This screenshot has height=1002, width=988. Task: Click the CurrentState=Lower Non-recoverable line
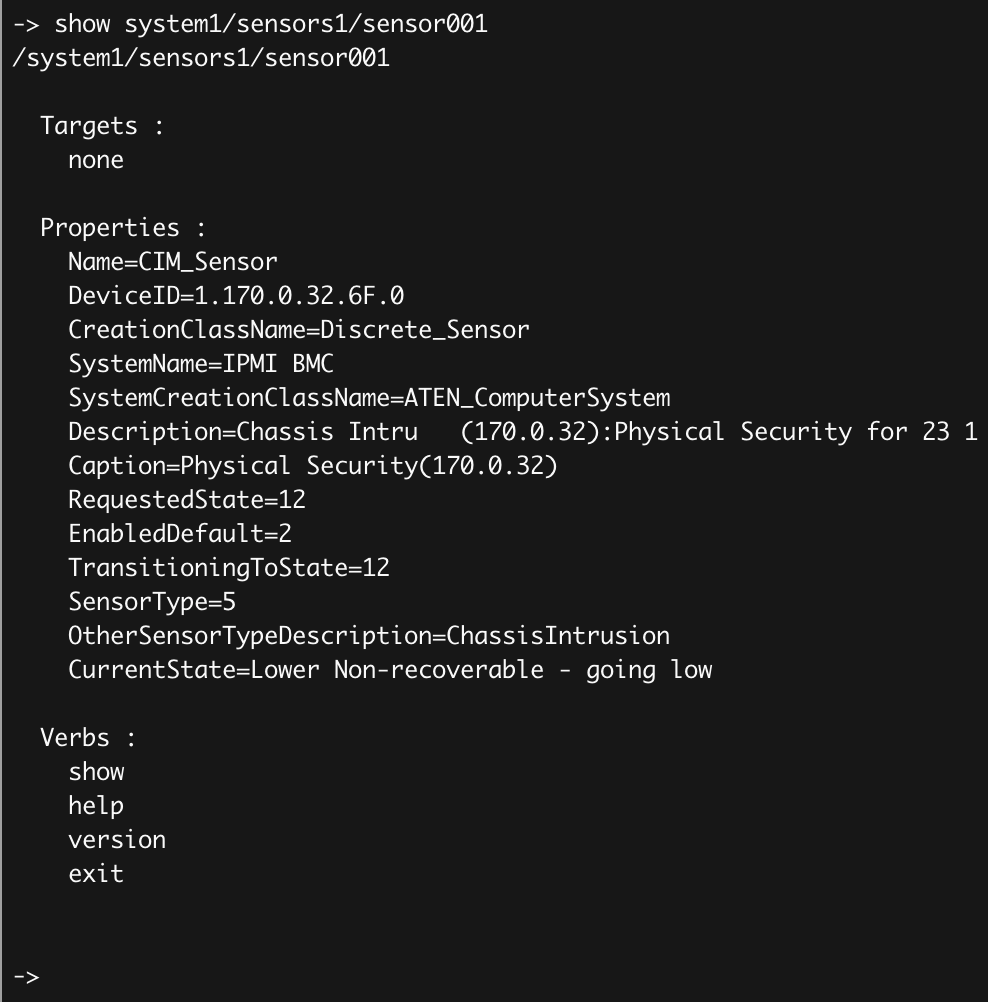(x=390, y=670)
